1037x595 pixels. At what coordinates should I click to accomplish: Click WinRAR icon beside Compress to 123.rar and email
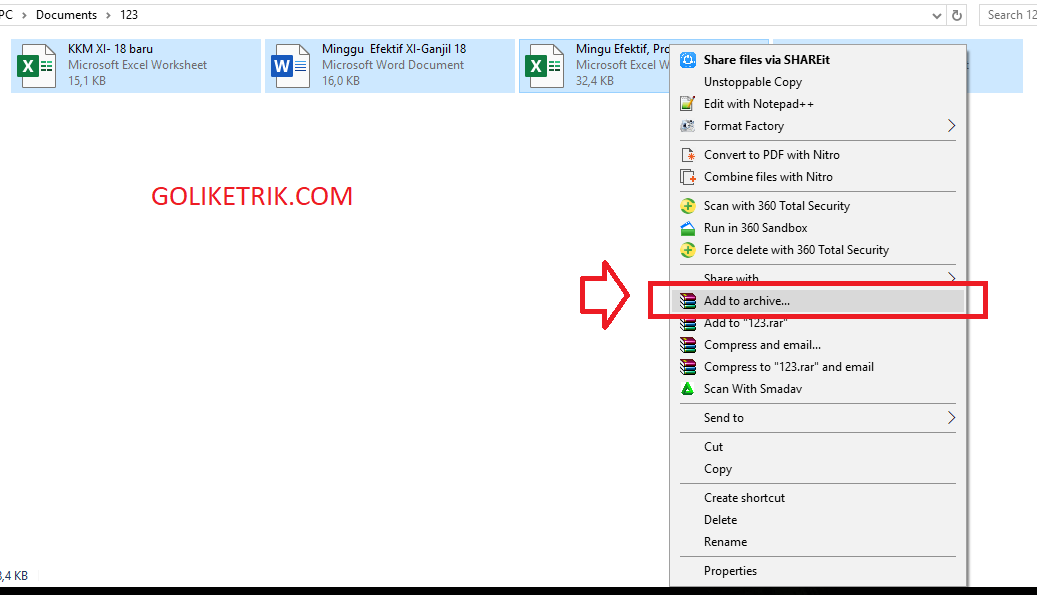(x=688, y=367)
